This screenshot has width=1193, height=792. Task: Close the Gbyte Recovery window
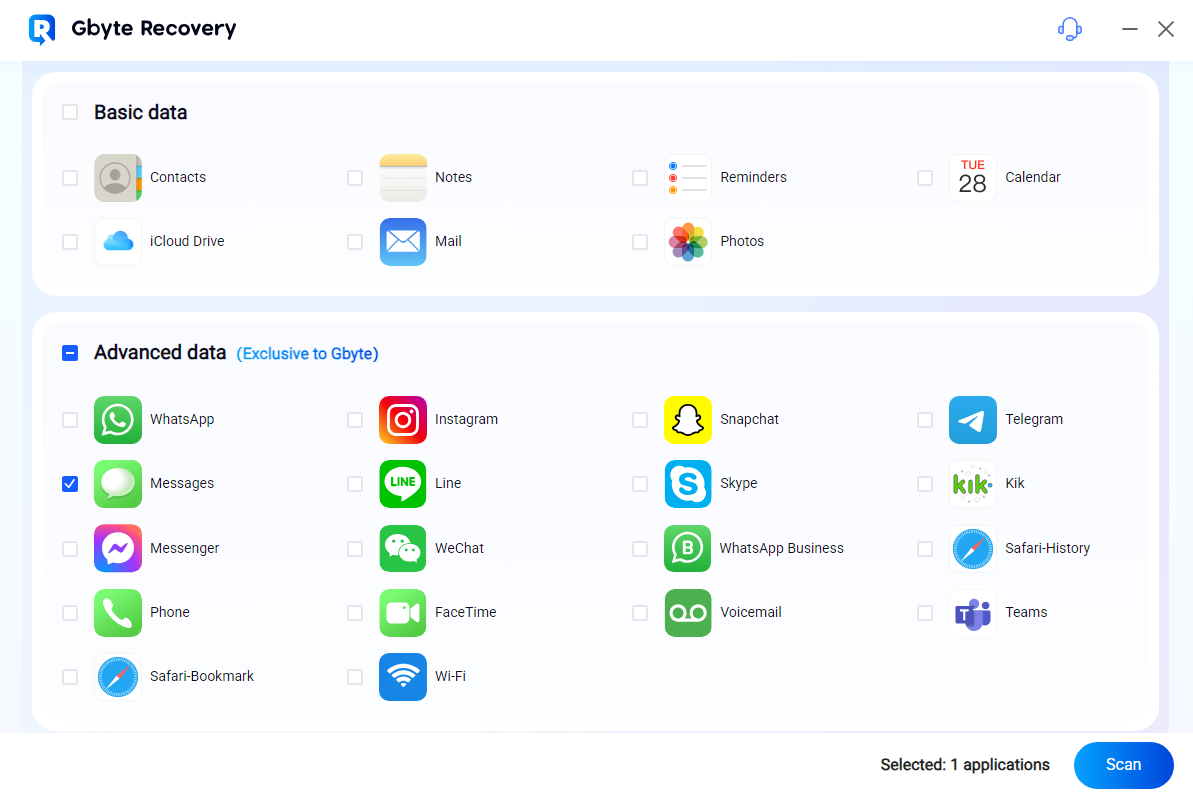pos(1166,29)
